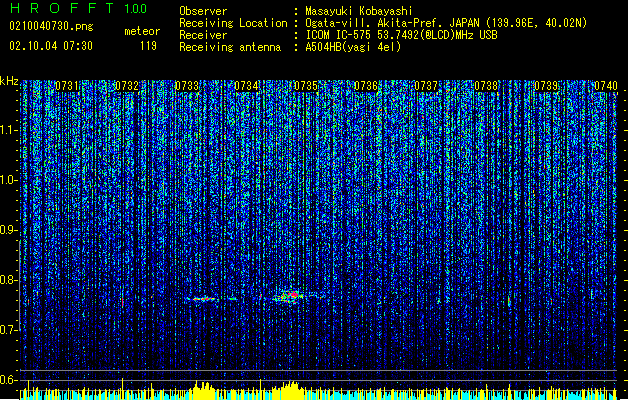Click the Receiving antenna field label
Screen dimensions: 629x400
pyautogui.click(x=230, y=47)
